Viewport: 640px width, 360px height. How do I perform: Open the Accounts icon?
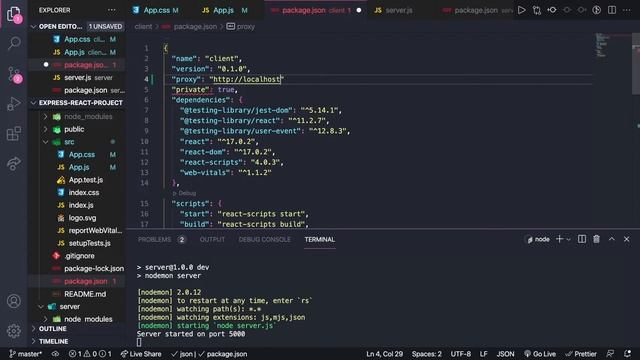click(x=14, y=301)
